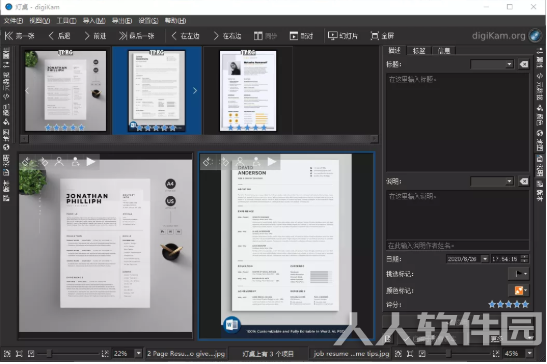Open the Export menu (导出)
Viewport: 547px width, 364px height.
click(122, 21)
